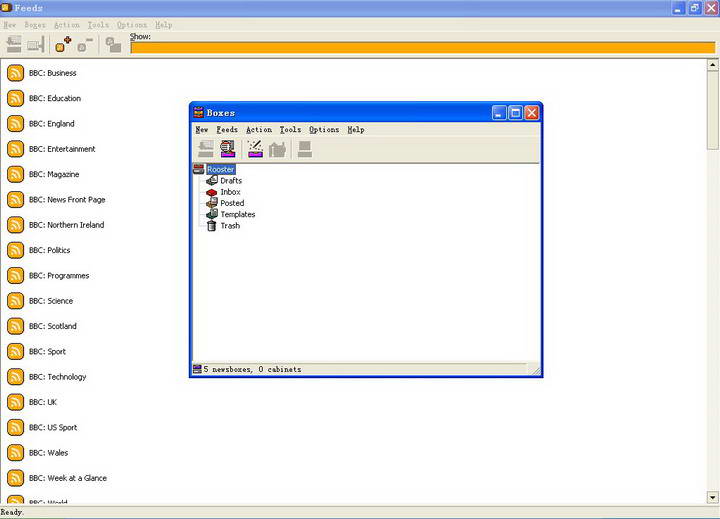Click the globe search icon in Boxes toolbar
The height and width of the screenshot is (519, 720).
pyautogui.click(x=228, y=149)
